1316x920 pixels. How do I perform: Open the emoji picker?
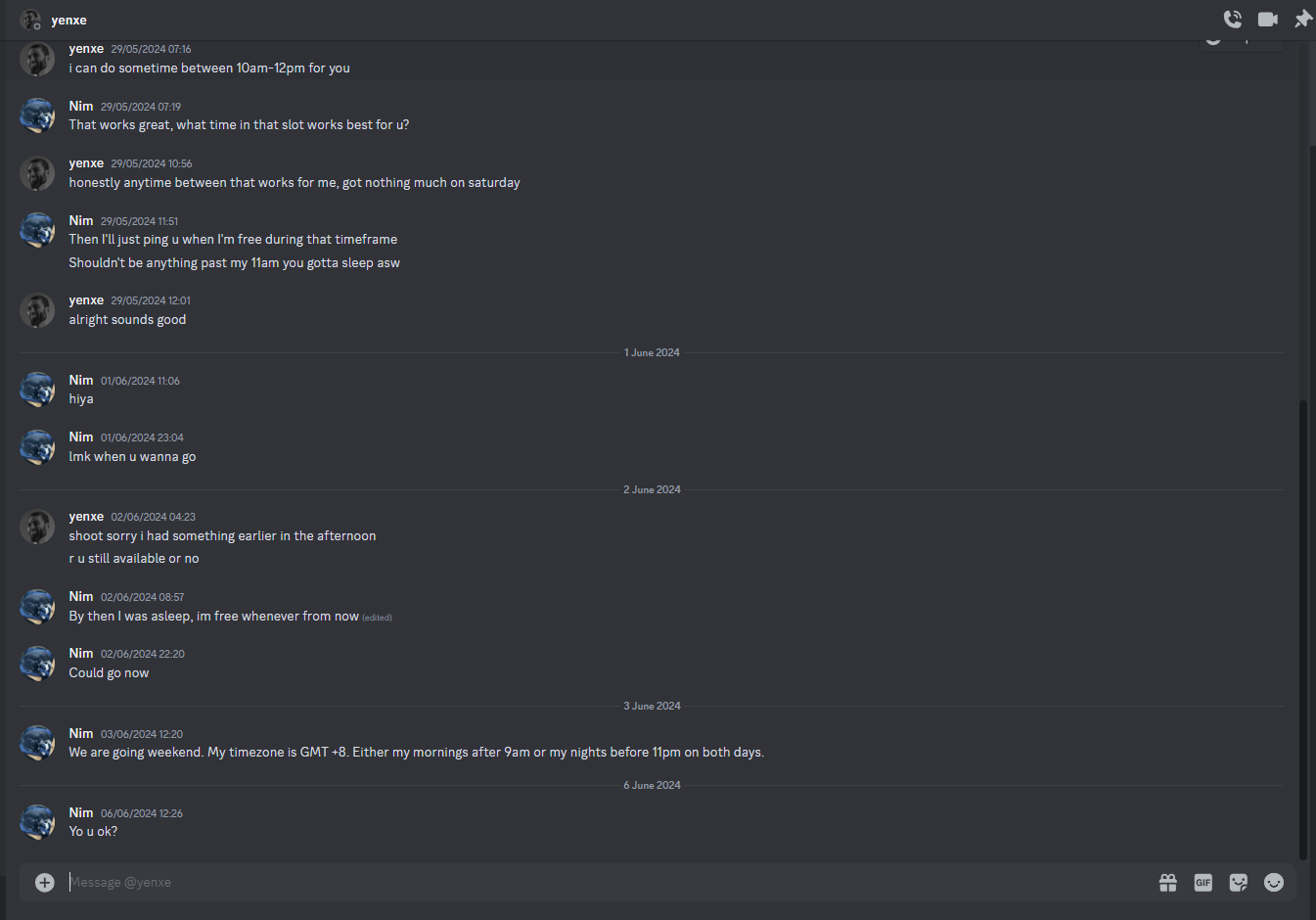click(x=1274, y=883)
